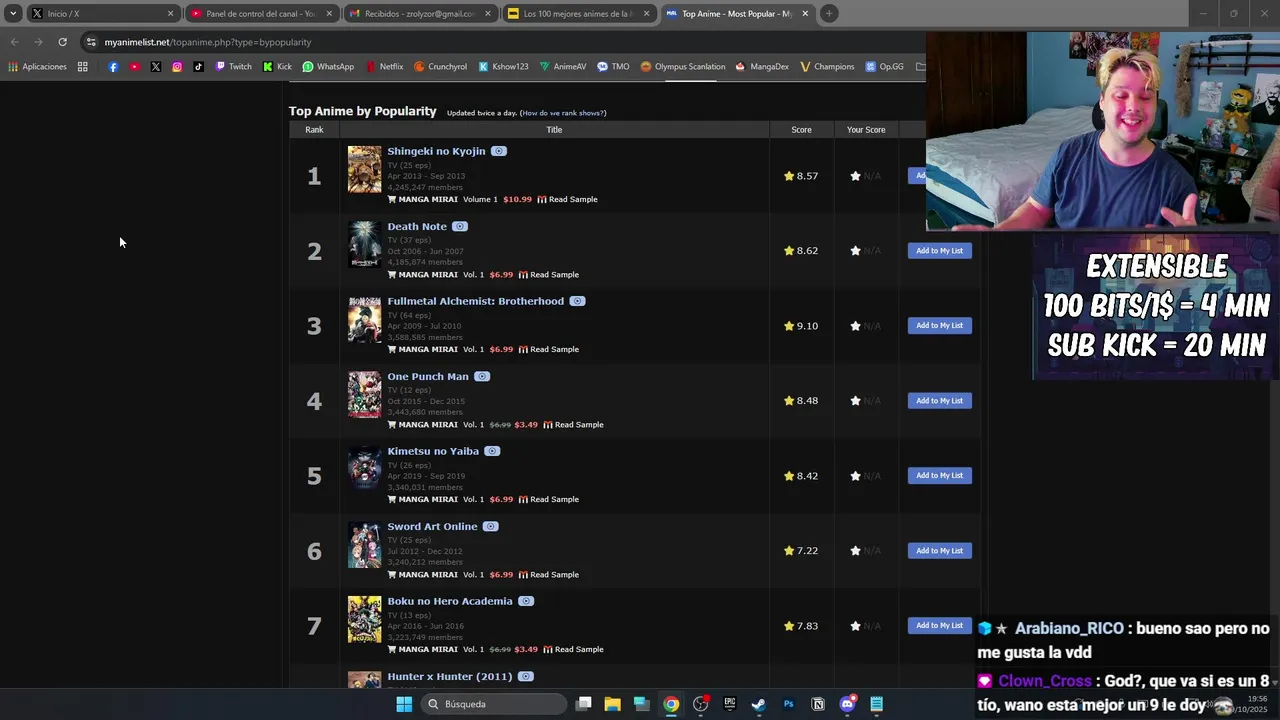Open the Aplicaciones apps shortcut

37,67
